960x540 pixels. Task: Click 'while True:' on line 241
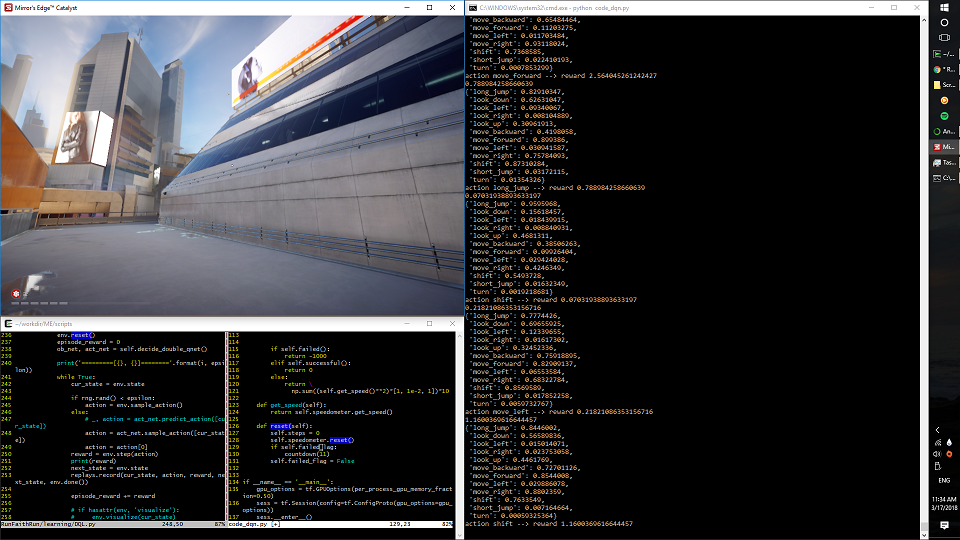pyautogui.click(x=76, y=377)
